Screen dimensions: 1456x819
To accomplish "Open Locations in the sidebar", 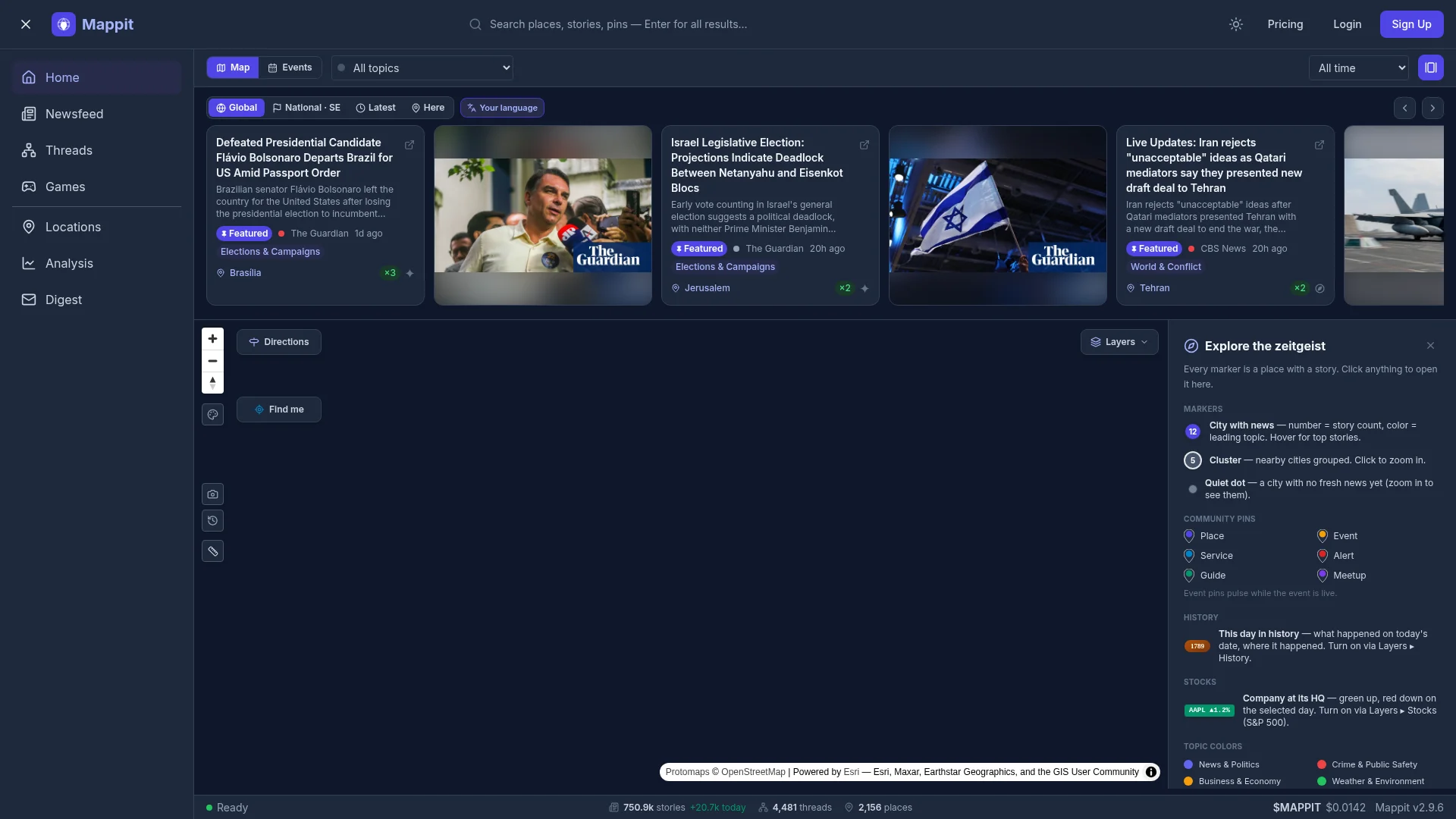I will pyautogui.click(x=96, y=227).
